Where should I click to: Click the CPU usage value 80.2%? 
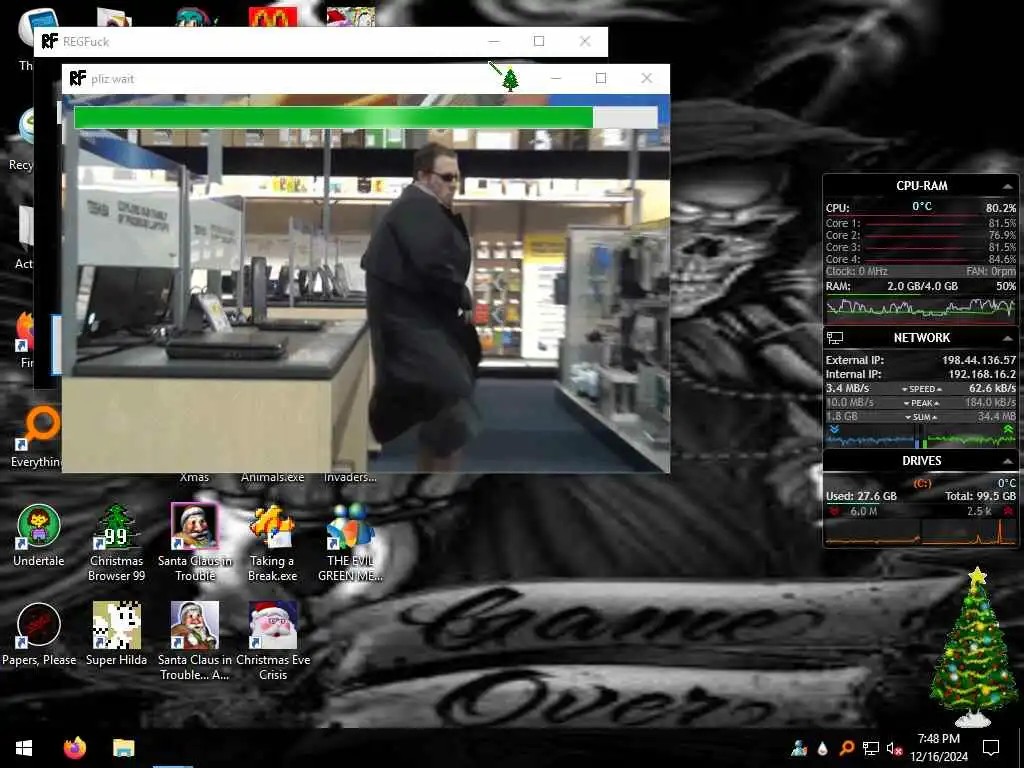pos(1000,208)
